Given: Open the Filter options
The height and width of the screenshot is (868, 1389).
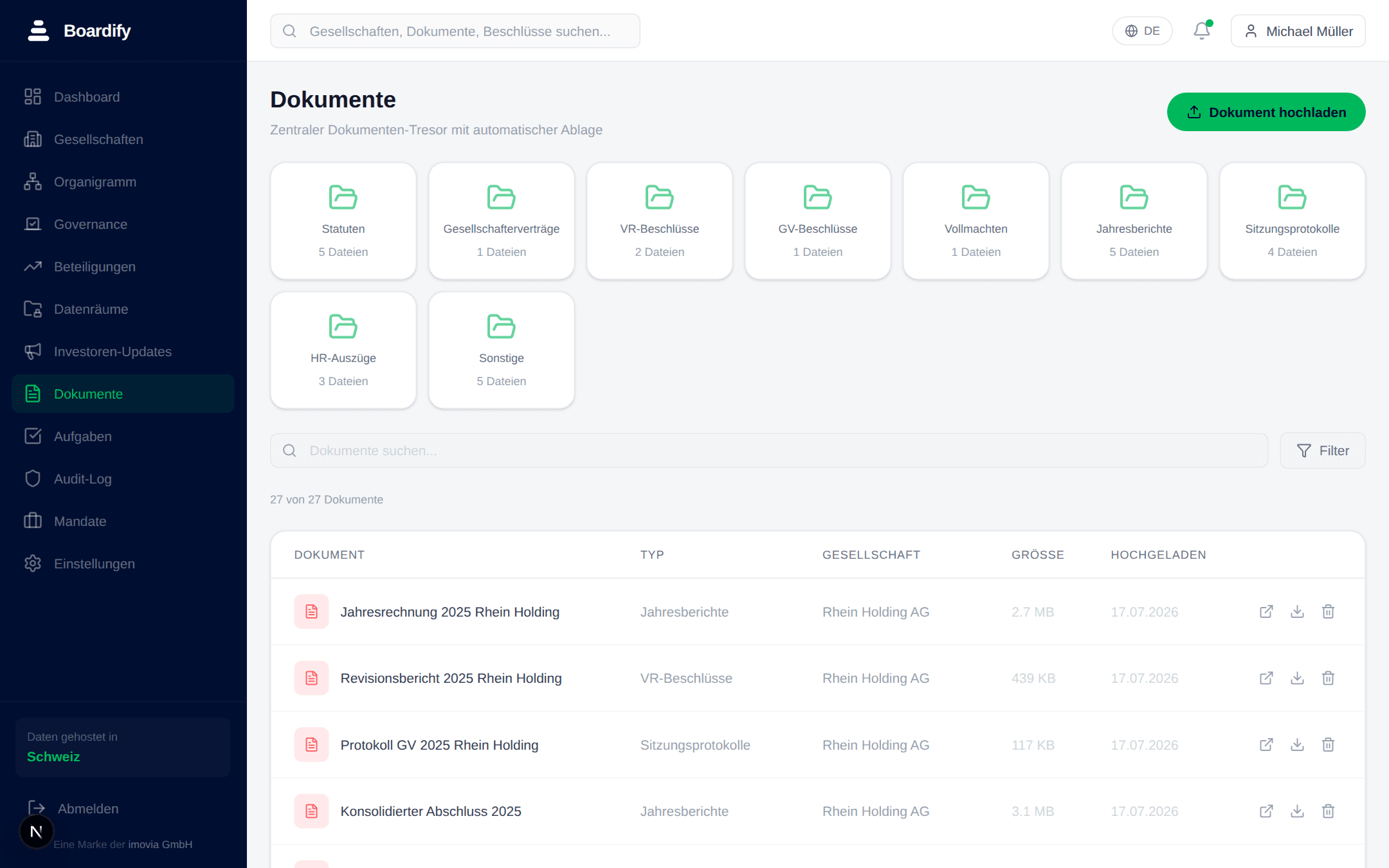Looking at the screenshot, I should (x=1323, y=451).
